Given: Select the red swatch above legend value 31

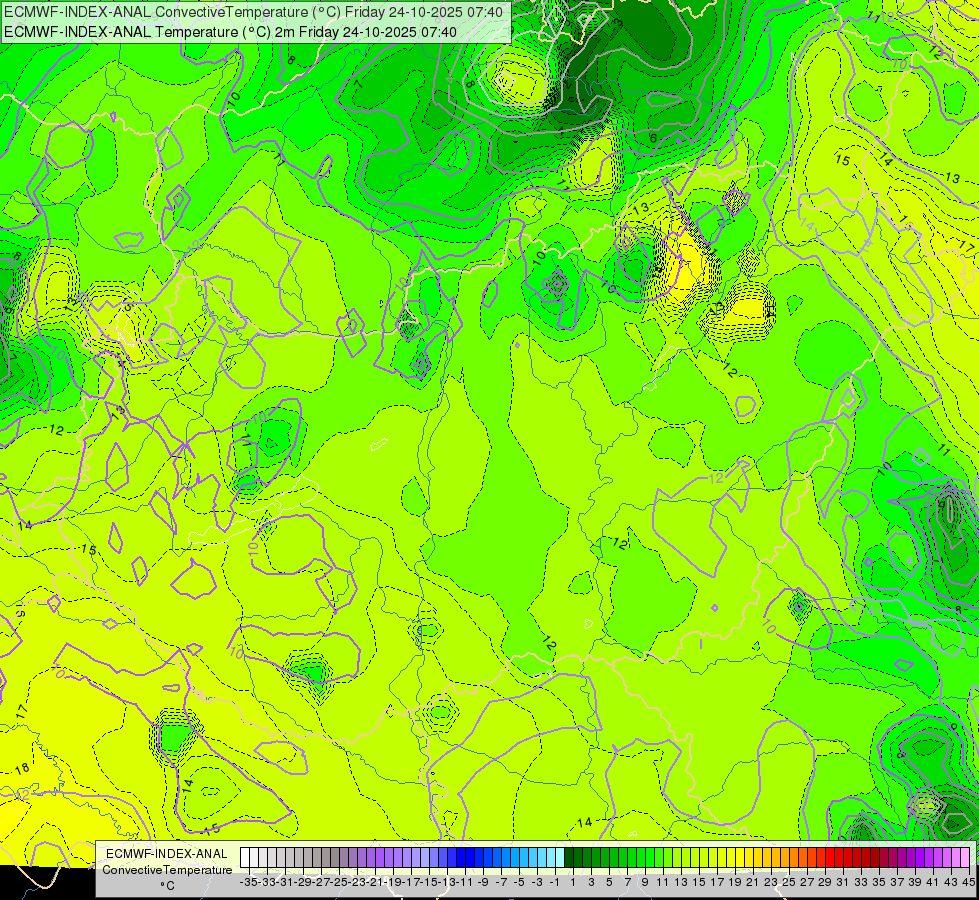Looking at the screenshot, I should pos(839,858).
